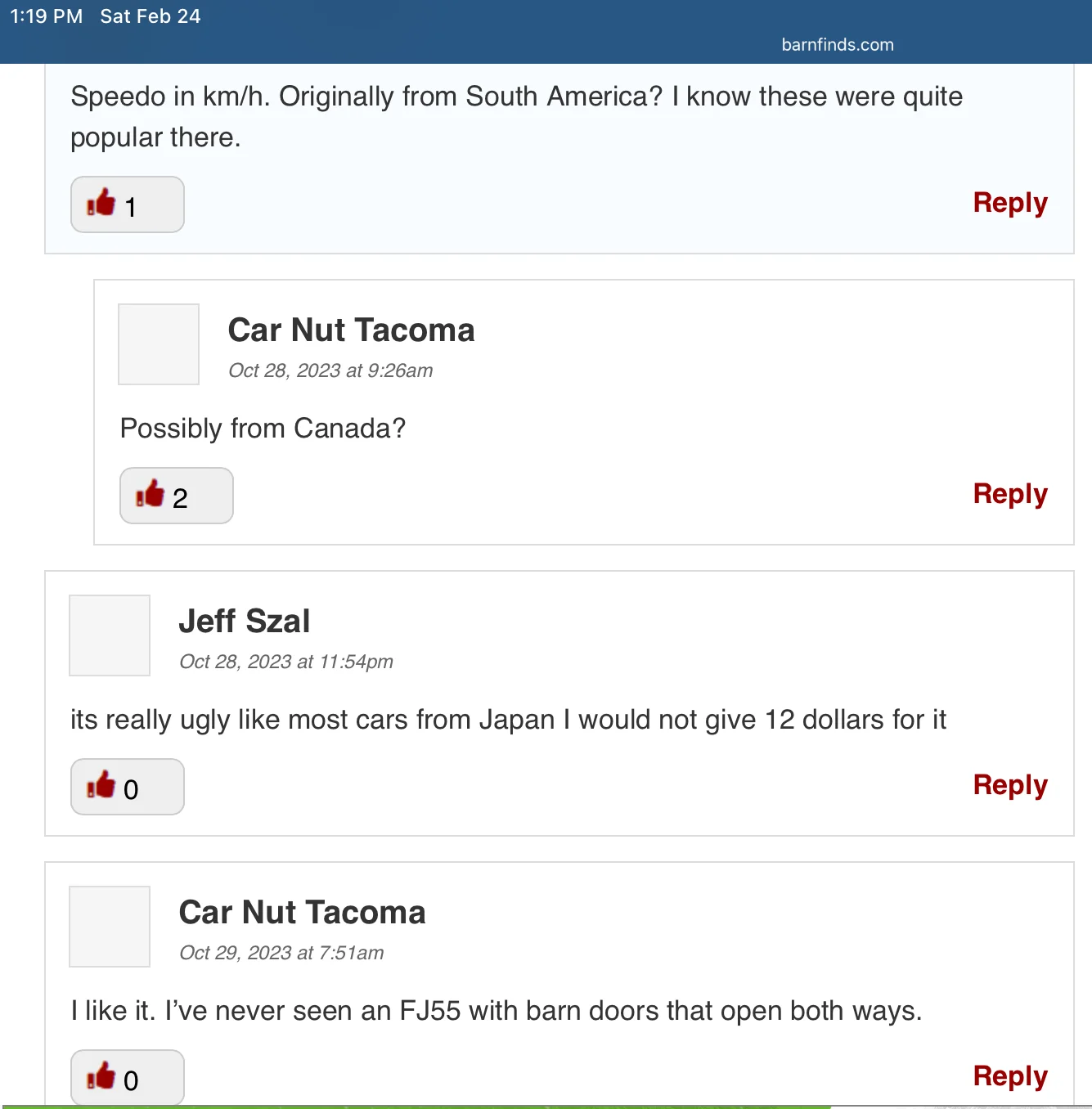Click the green progress bar at page bottom
Viewport: 1092px width, 1109px height.
pyautogui.click(x=416, y=1107)
